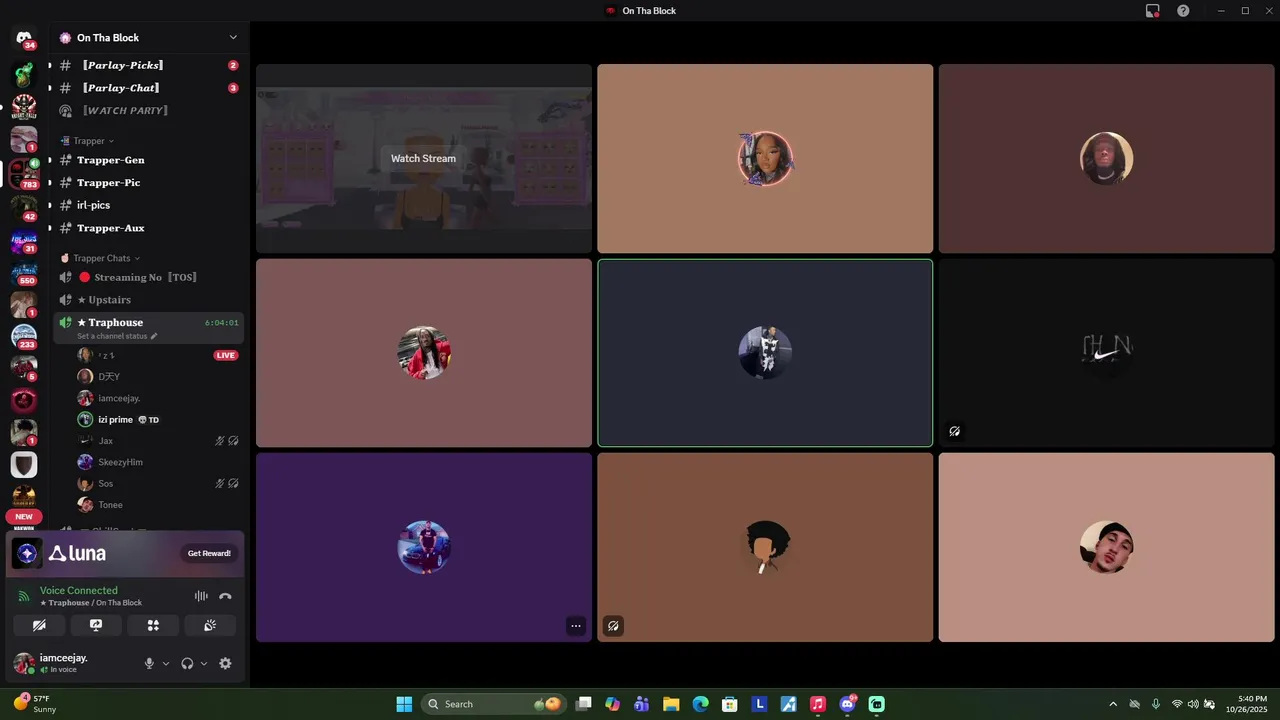Image resolution: width=1280 pixels, height=720 pixels.
Task: Click the taskbar Search box
Action: point(494,704)
